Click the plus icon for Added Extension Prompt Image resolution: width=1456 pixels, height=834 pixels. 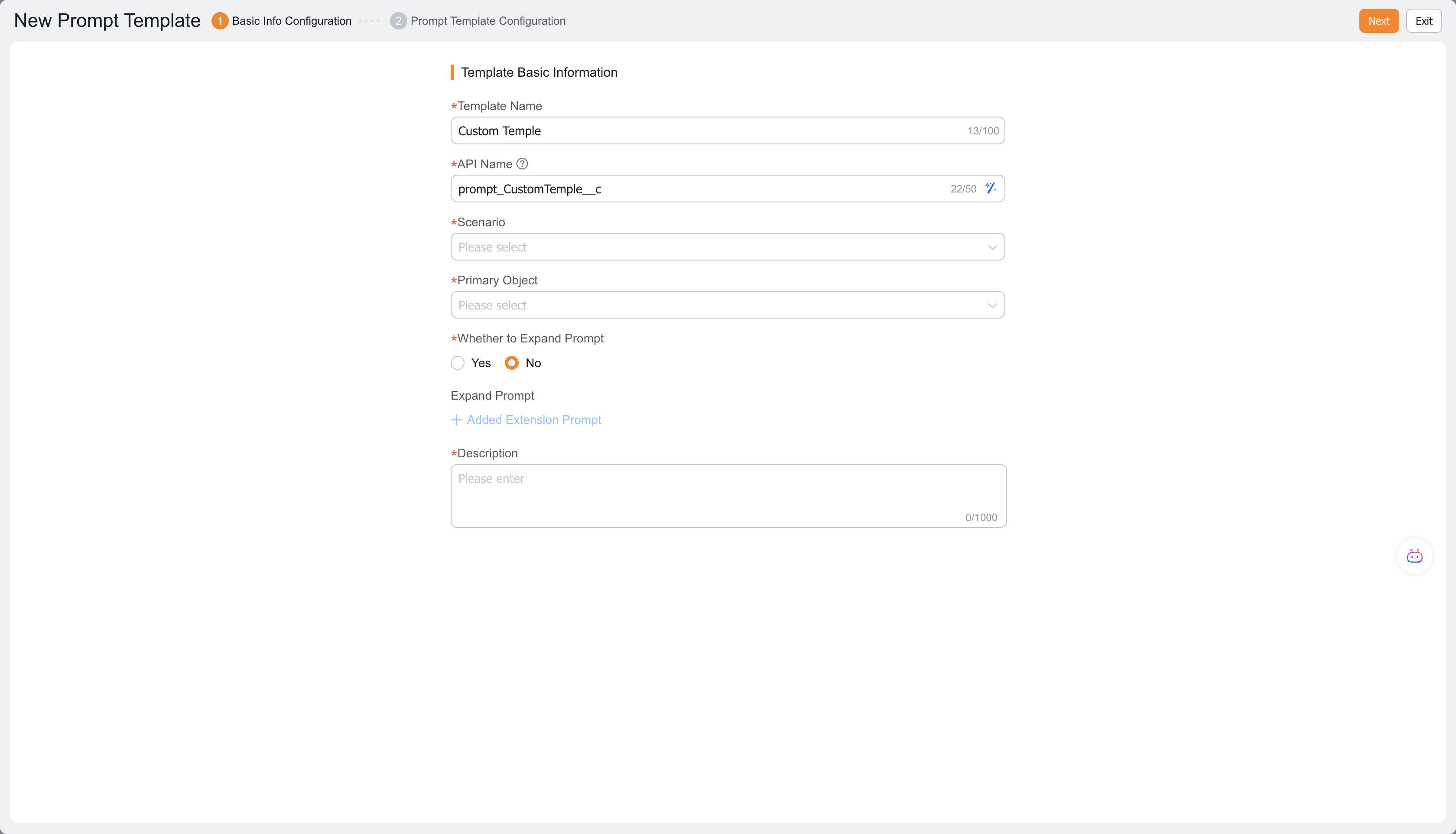456,420
